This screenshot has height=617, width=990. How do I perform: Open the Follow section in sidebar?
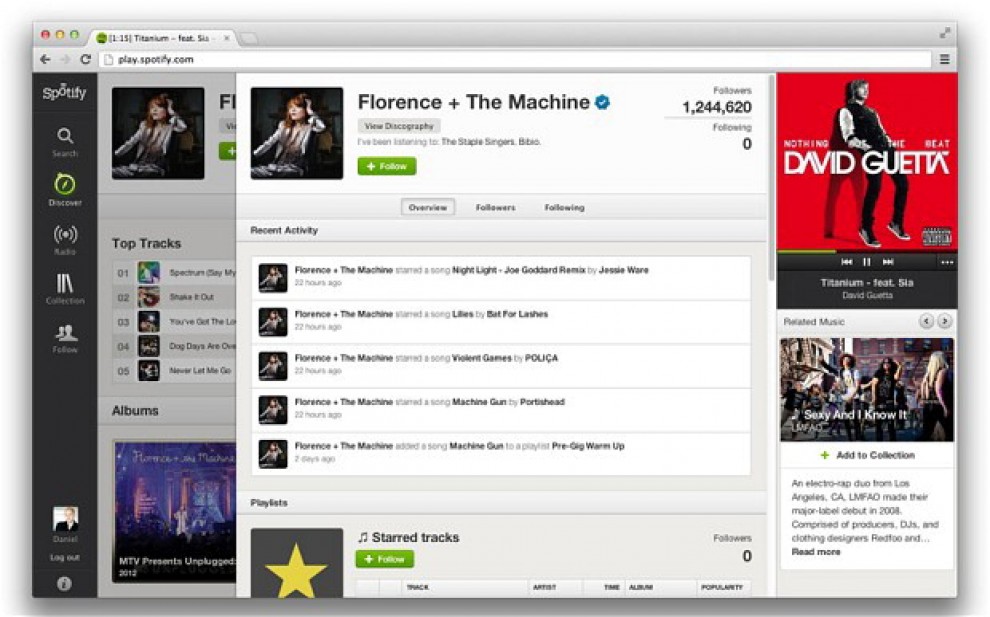click(65, 338)
